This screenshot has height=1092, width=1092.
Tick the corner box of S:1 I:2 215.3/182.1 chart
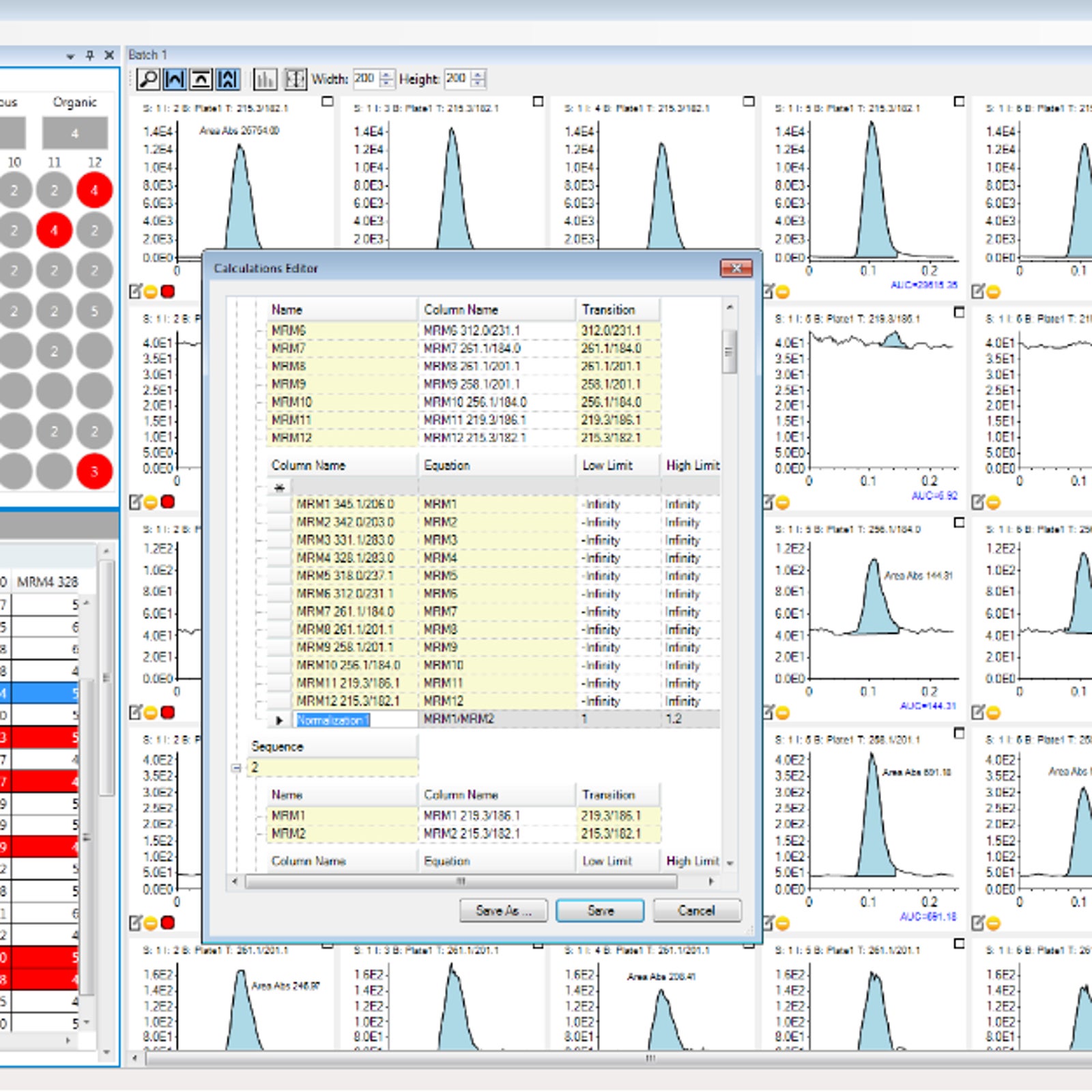pos(328,102)
